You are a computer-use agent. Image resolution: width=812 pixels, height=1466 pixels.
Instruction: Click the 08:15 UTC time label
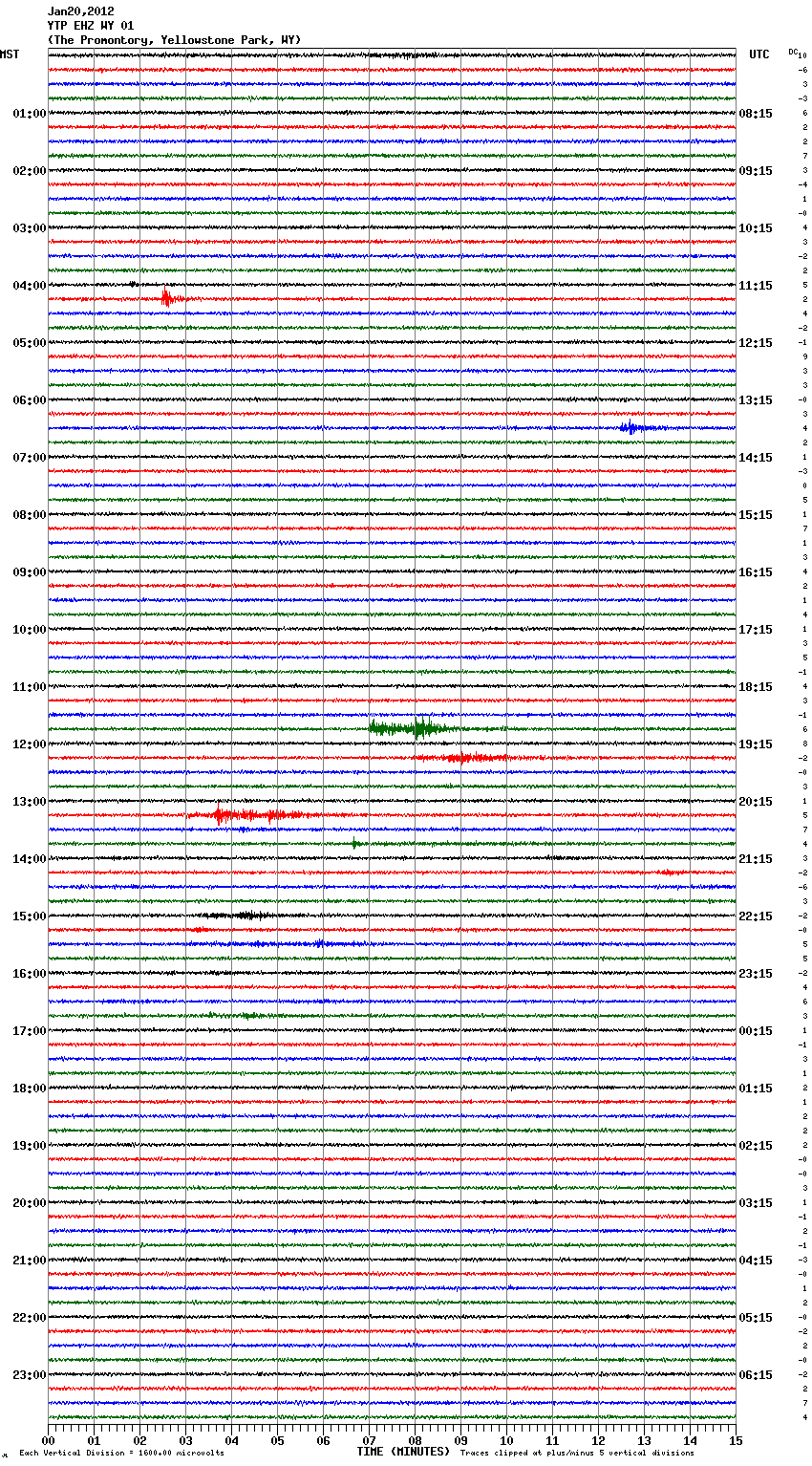[x=756, y=114]
